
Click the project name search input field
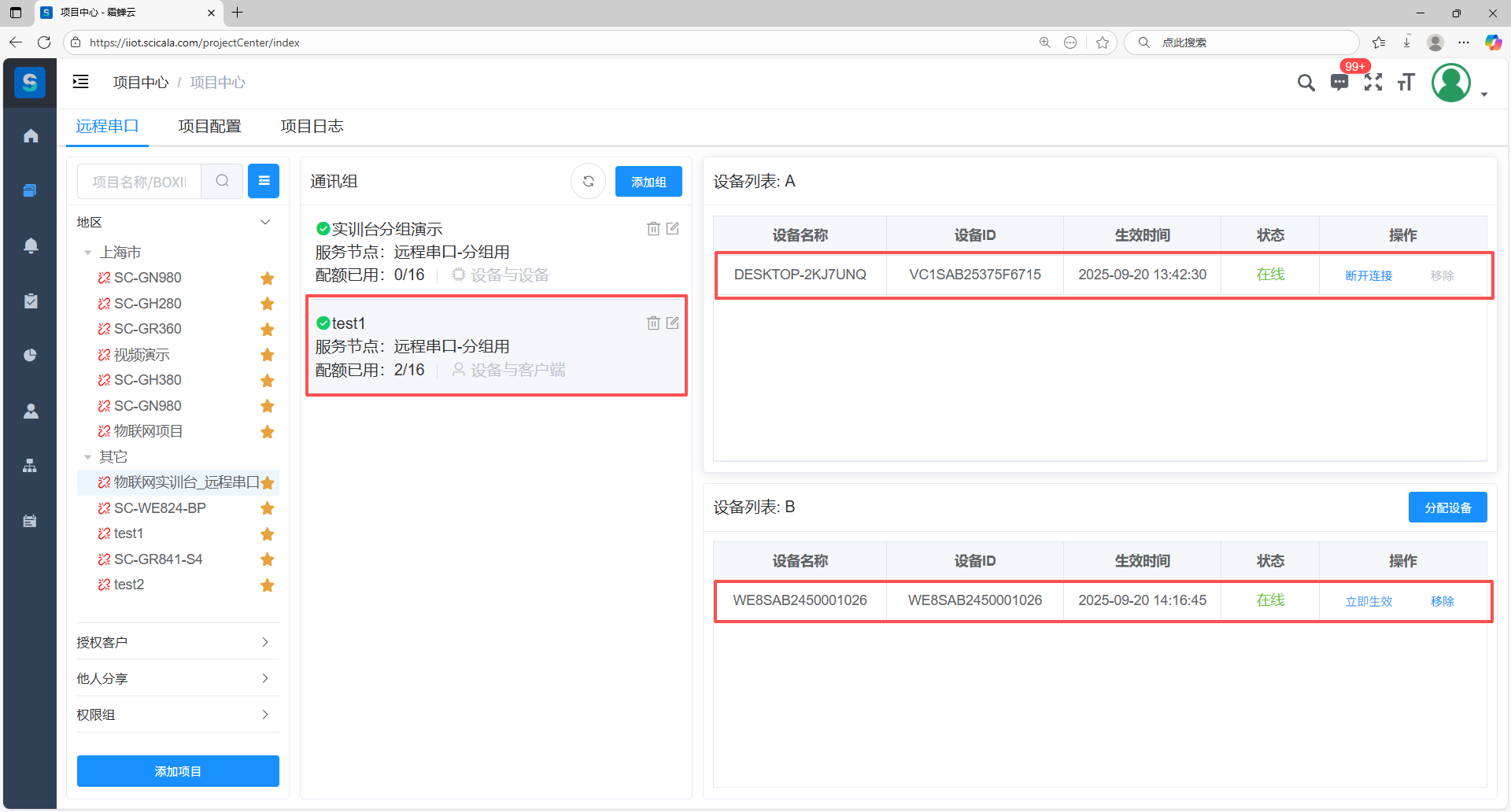140,182
